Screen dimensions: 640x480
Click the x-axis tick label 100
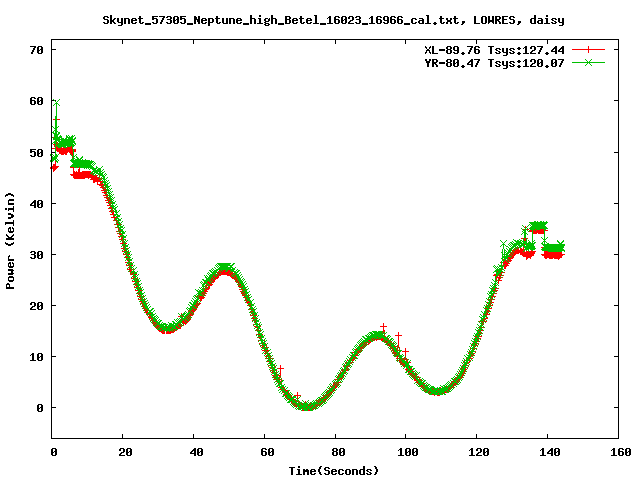407,452
